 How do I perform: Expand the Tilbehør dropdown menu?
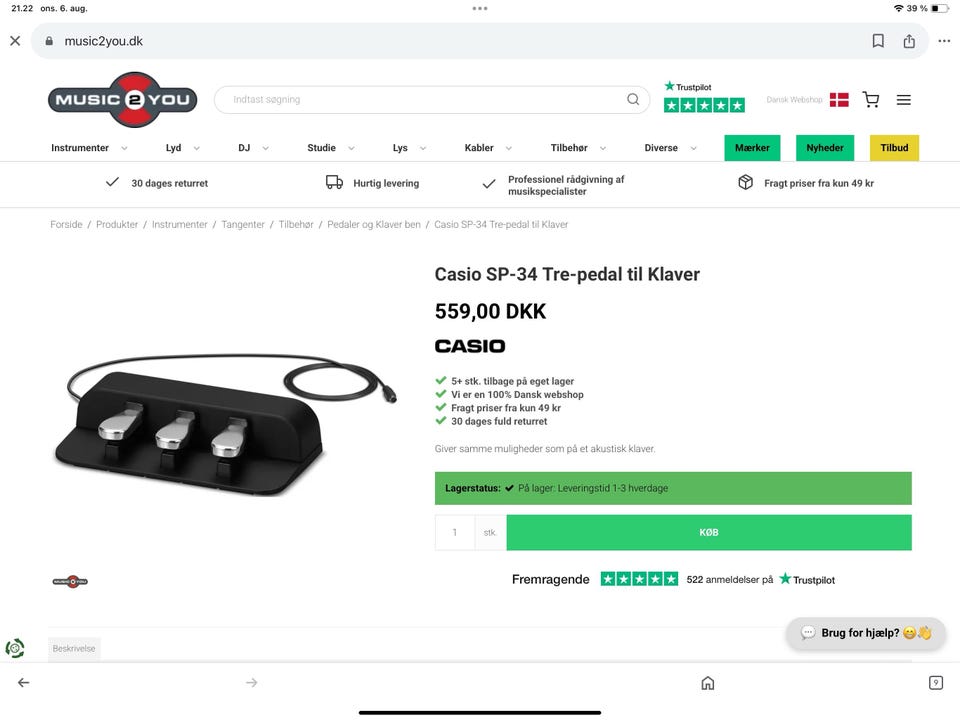click(578, 148)
